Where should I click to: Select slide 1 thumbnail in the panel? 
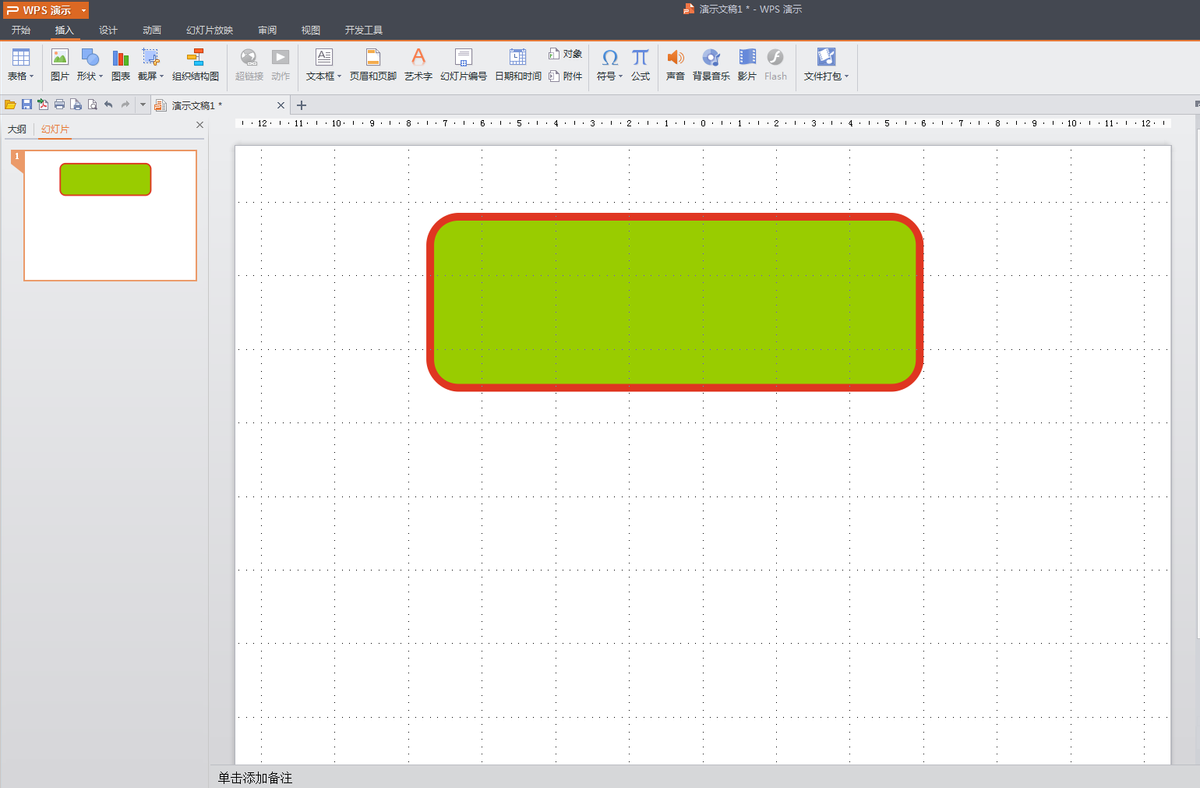coord(110,215)
